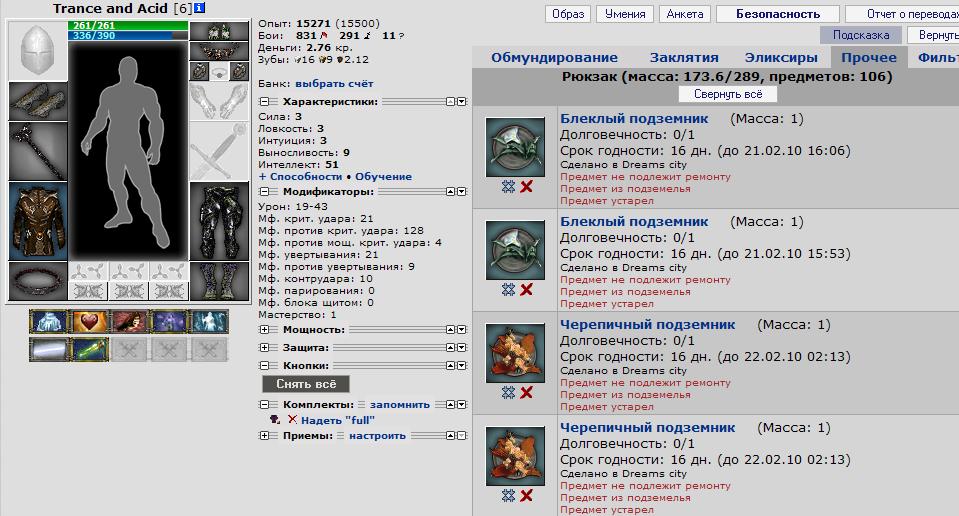Select the green potion effect icon
Screen dimensions: 959x516
tap(89, 350)
